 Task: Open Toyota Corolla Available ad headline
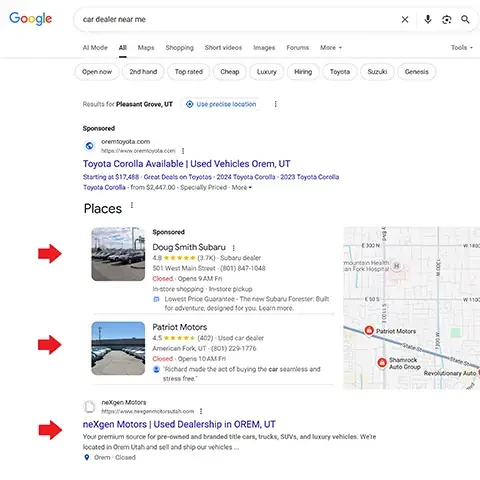[186, 164]
